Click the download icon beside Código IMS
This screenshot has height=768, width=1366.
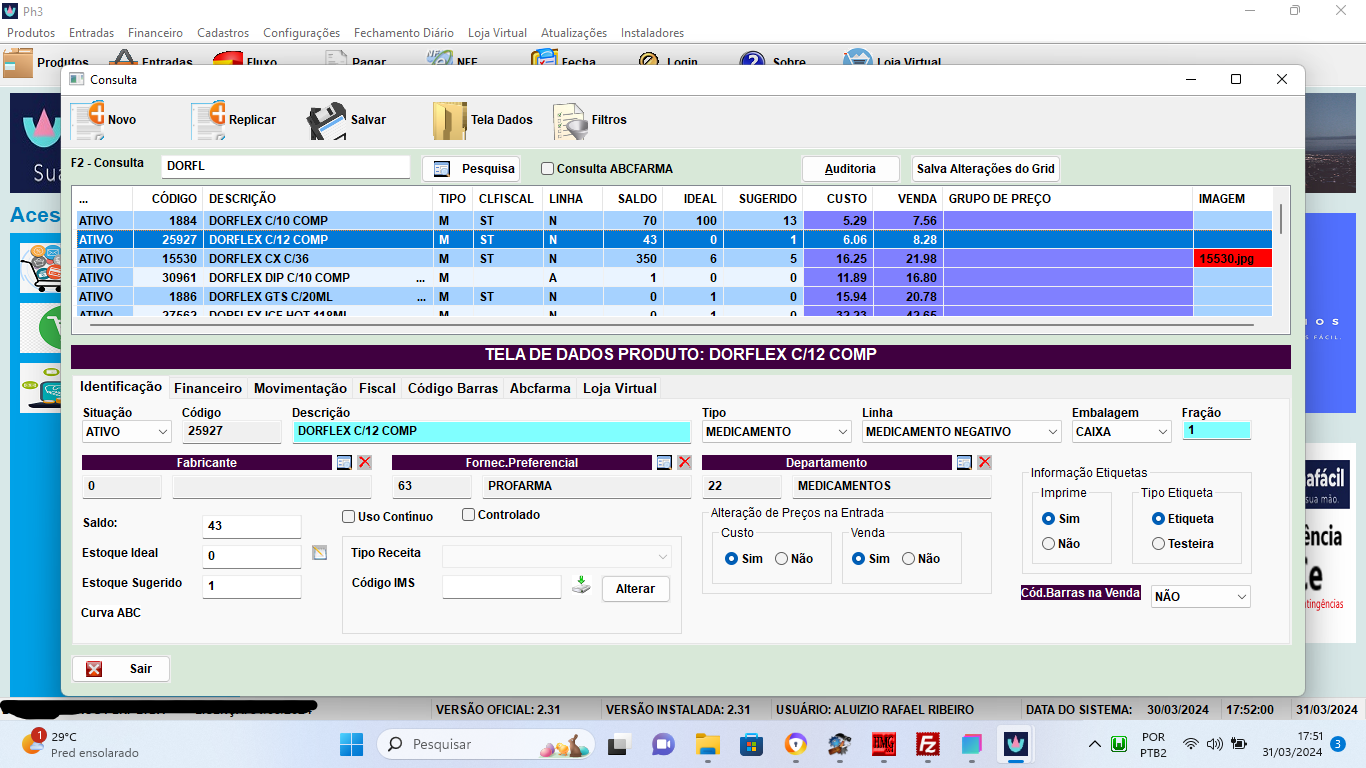click(581, 585)
